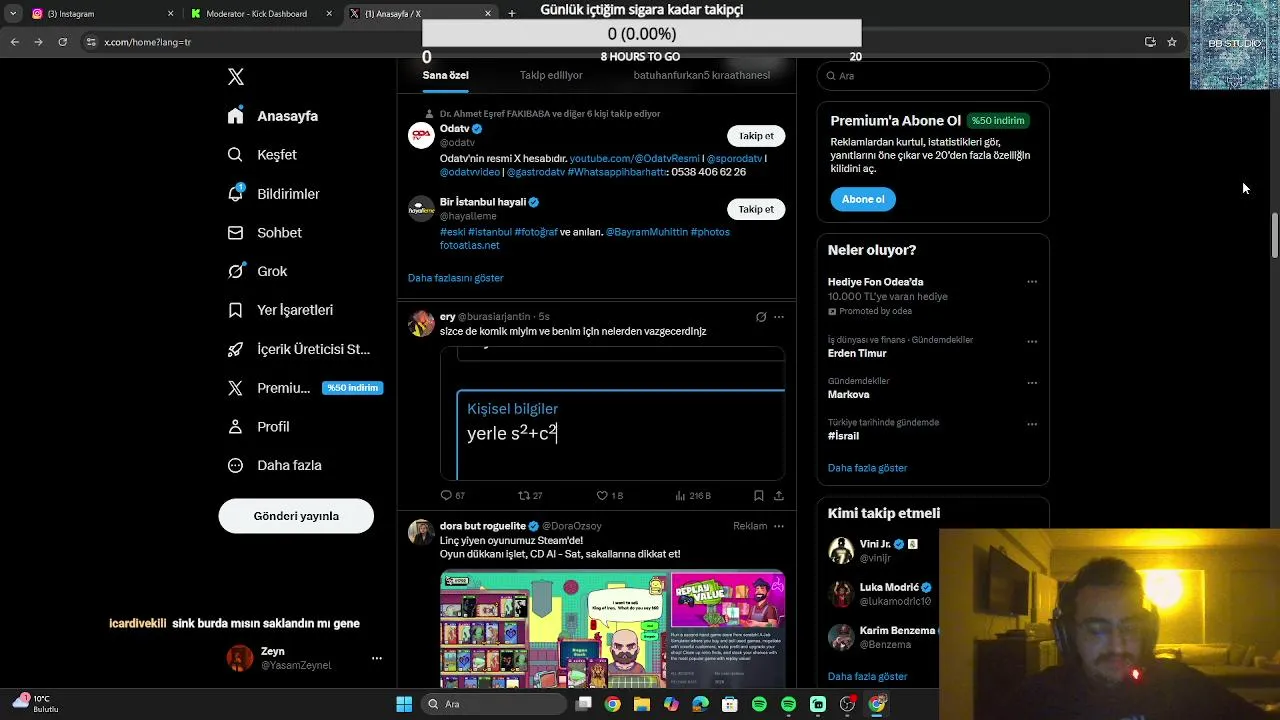Click browser back arrow

(14, 42)
